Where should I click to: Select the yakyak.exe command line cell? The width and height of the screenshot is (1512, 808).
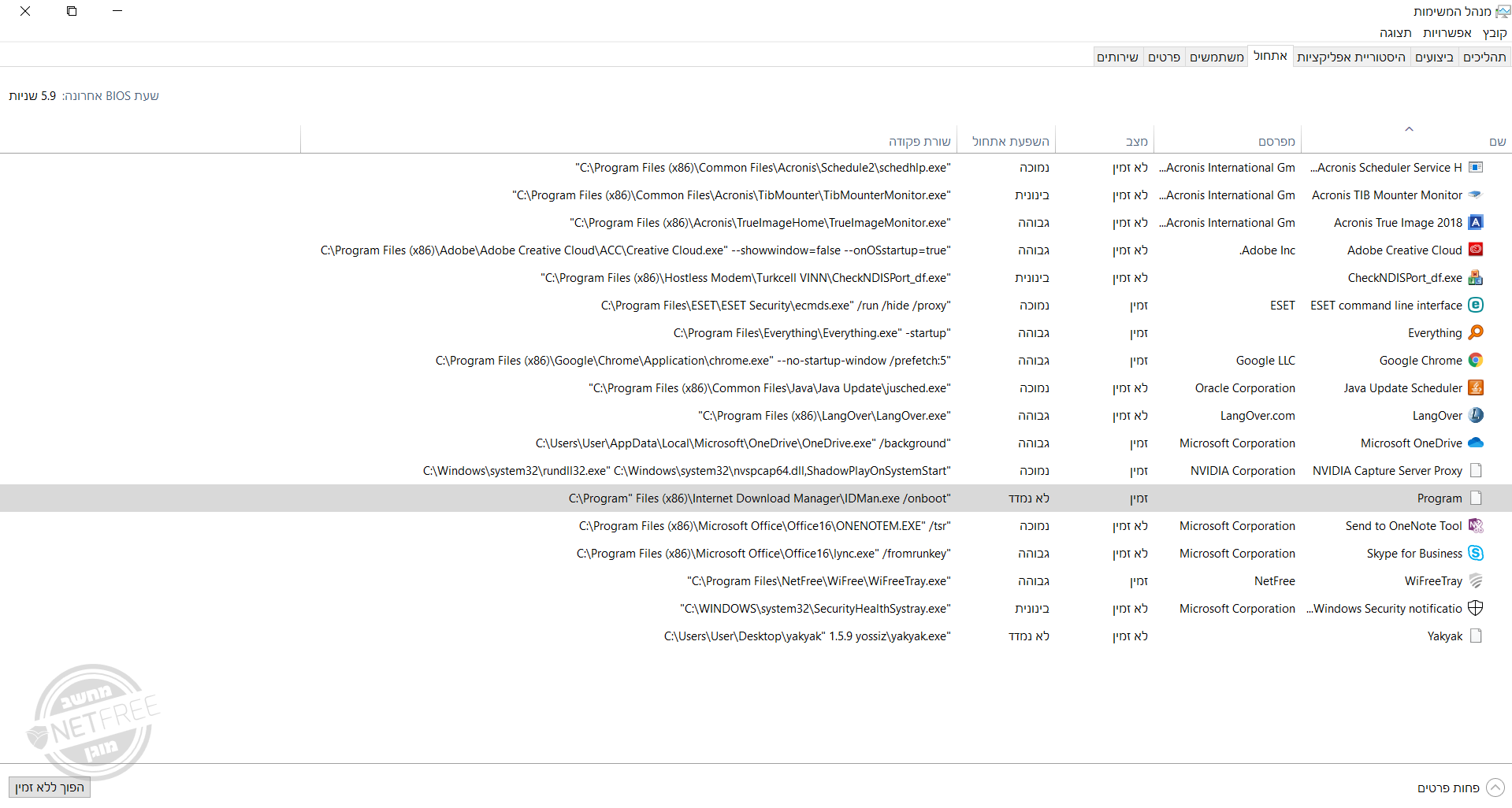click(x=808, y=636)
